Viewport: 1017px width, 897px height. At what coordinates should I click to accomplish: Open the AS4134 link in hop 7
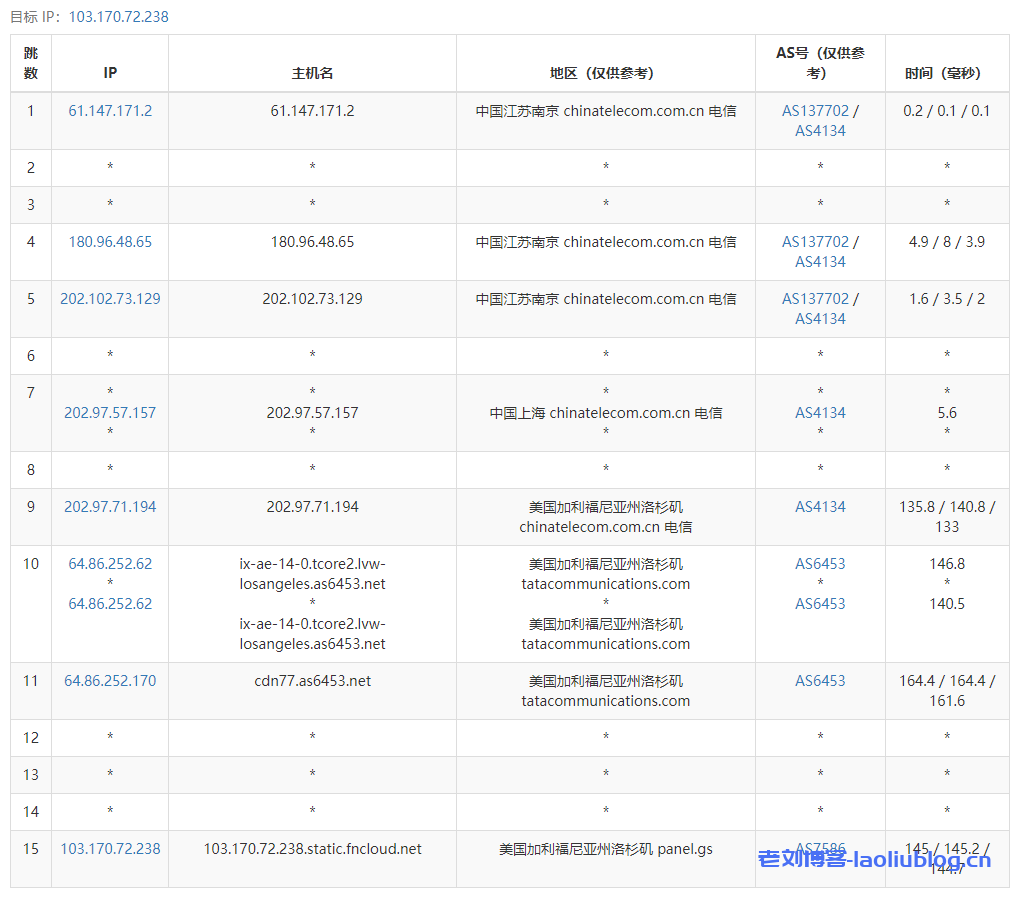click(820, 412)
